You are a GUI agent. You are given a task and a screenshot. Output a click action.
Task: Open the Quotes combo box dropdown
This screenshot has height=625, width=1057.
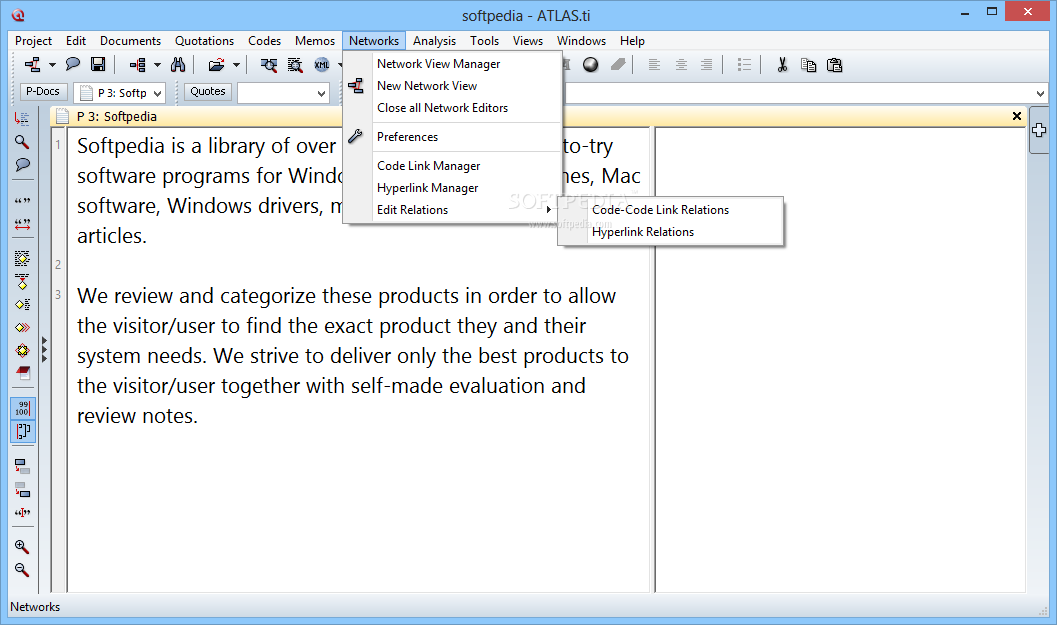[x=321, y=94]
